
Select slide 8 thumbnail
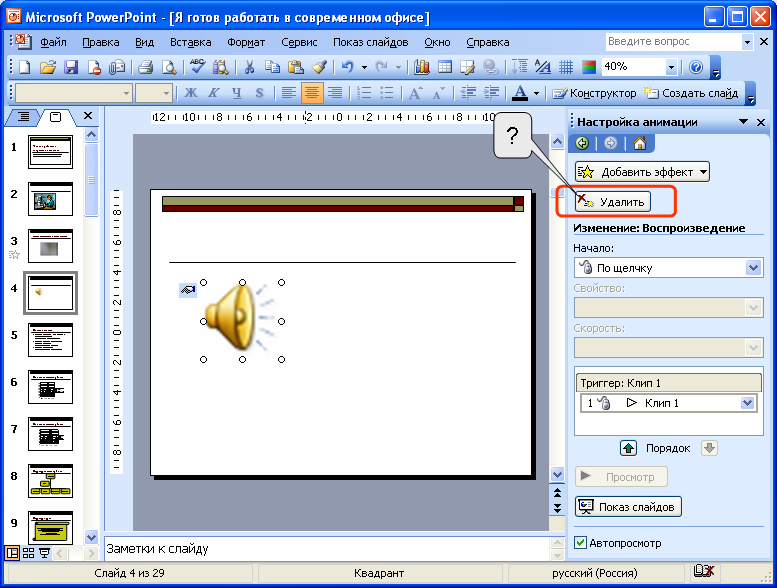(x=50, y=481)
